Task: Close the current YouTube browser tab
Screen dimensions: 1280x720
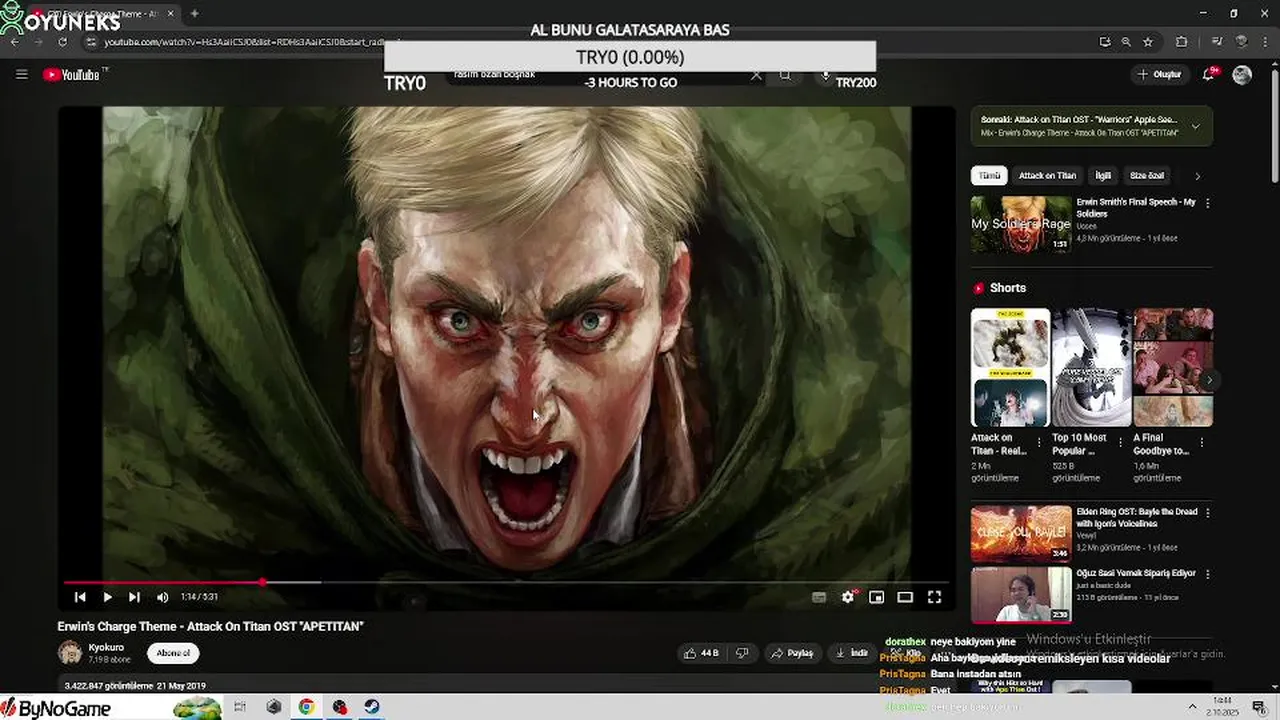Action: point(171,14)
